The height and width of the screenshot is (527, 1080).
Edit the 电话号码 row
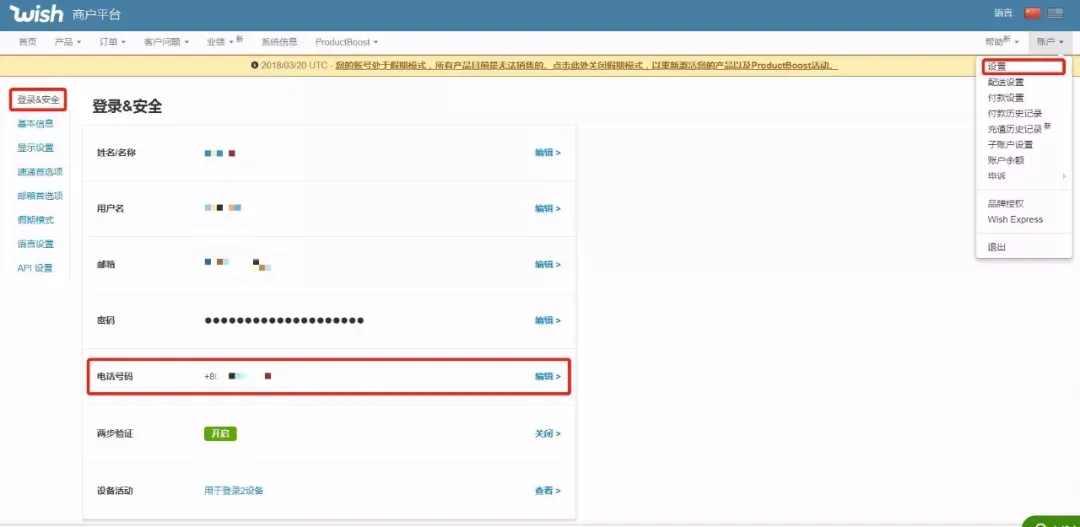click(x=548, y=377)
